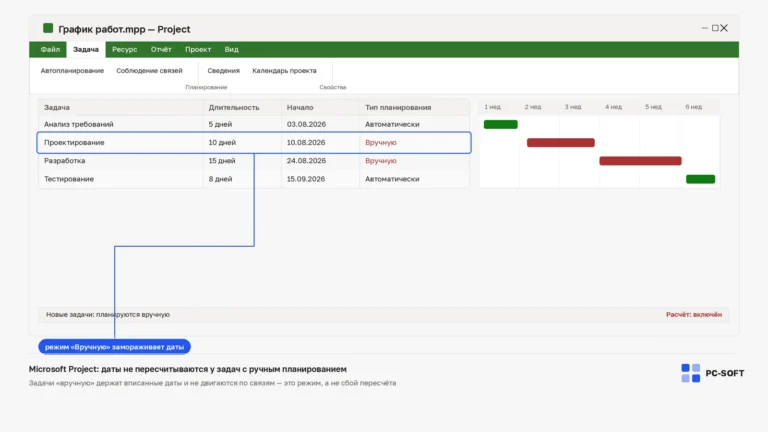Select the Анализ требований task row
The width and height of the screenshot is (768, 432).
click(x=254, y=124)
